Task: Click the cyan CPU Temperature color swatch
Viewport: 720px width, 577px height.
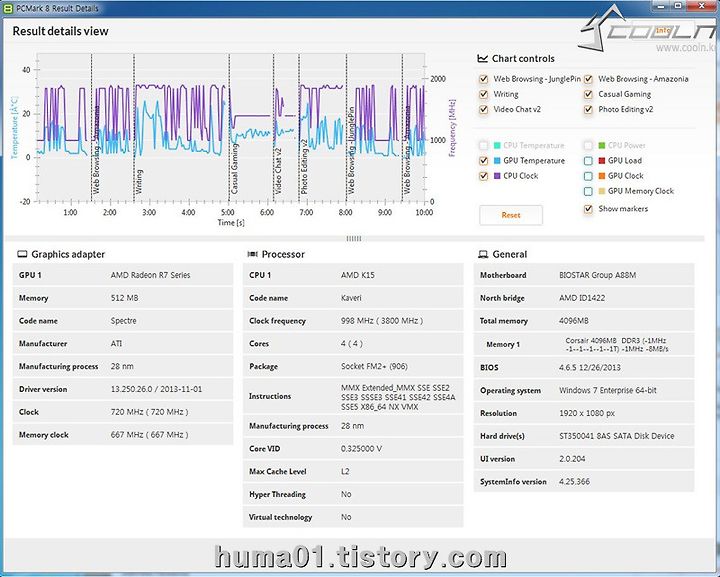Action: 497,146
